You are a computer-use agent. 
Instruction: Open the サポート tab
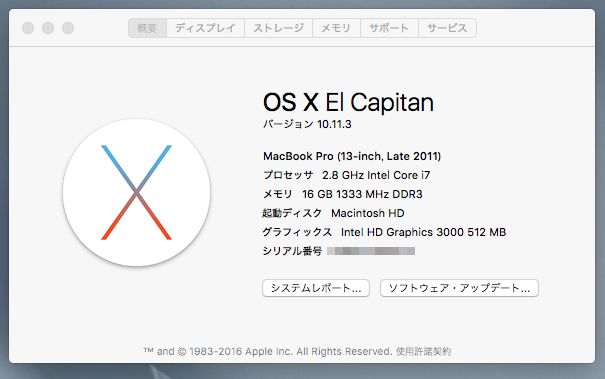click(389, 28)
